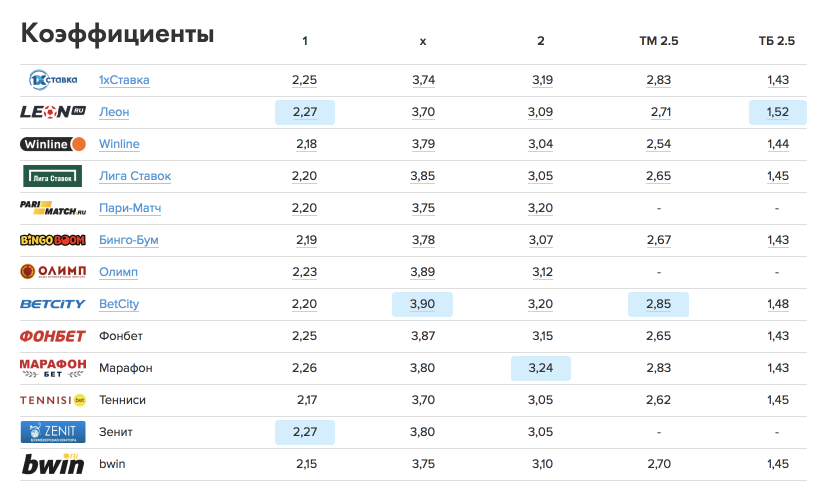Select Марафон's highlighted 3,24 odds
The height and width of the screenshot is (500, 822).
pos(541,368)
